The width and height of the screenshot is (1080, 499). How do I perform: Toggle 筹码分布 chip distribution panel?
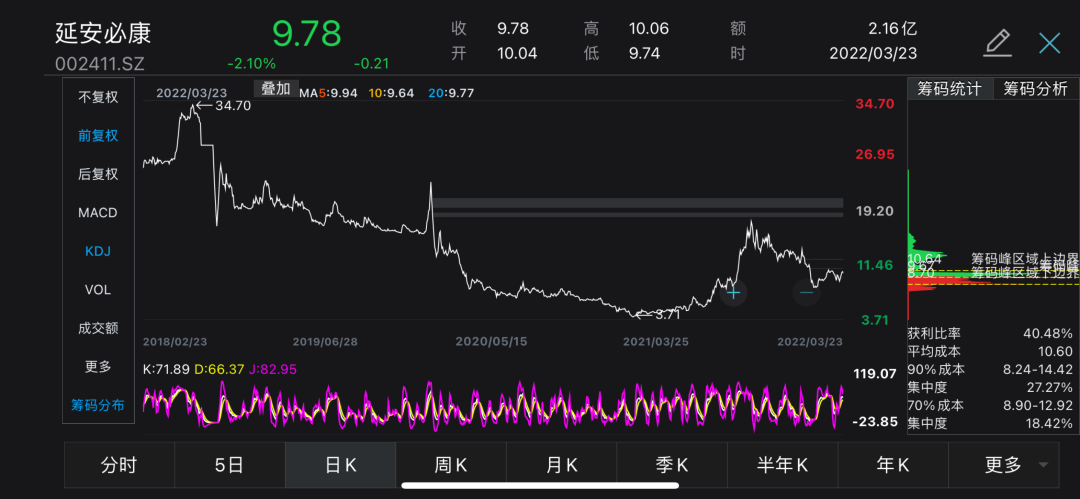pyautogui.click(x=98, y=405)
